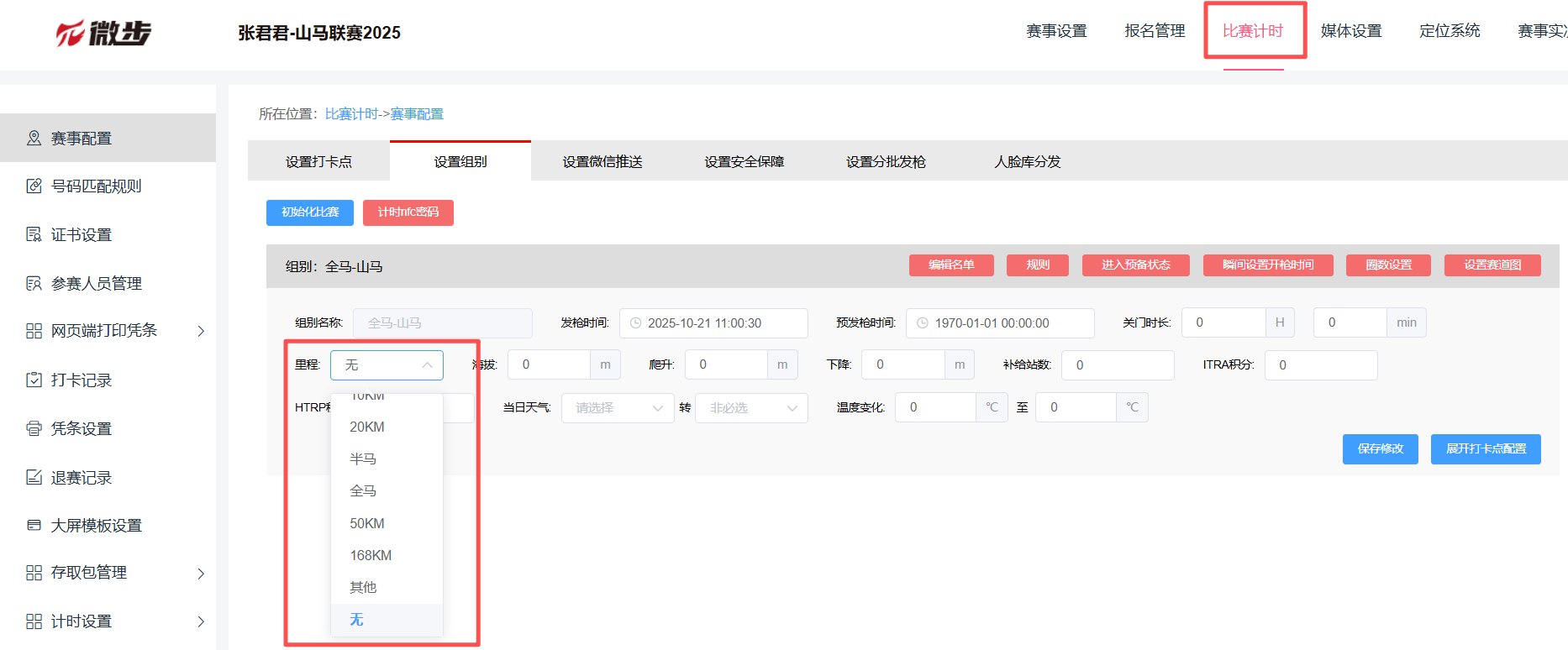Image resolution: width=1568 pixels, height=650 pixels.
Task: Expand the 存取包管理 sidebar submenu arrow
Action: (x=201, y=574)
